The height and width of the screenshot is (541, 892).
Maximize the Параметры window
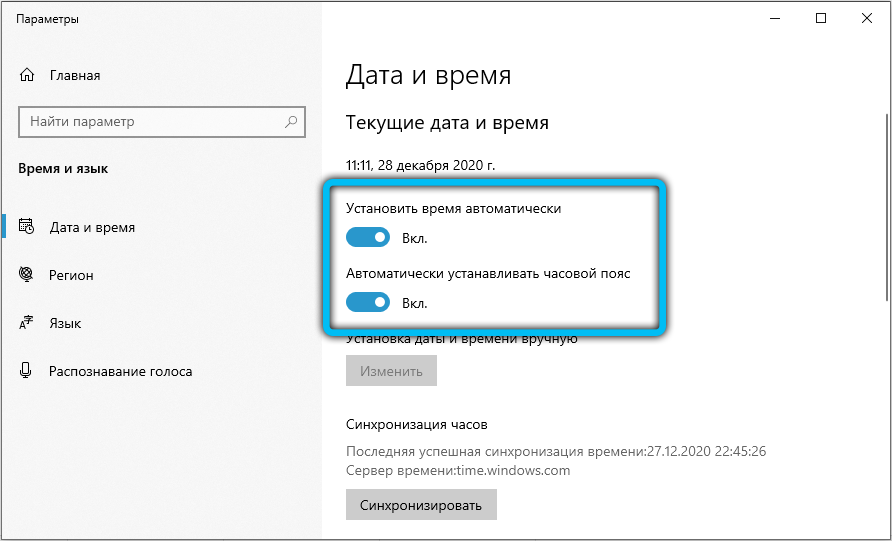pos(821,18)
